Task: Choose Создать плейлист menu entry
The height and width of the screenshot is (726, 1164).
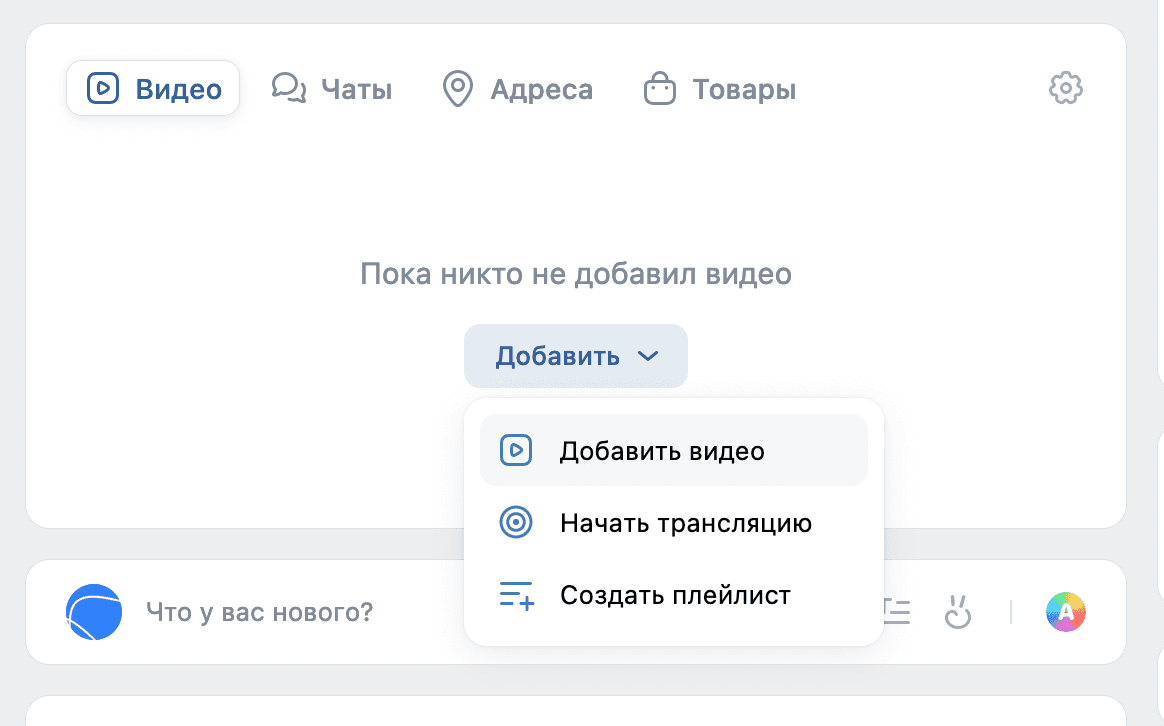Action: coord(676,595)
